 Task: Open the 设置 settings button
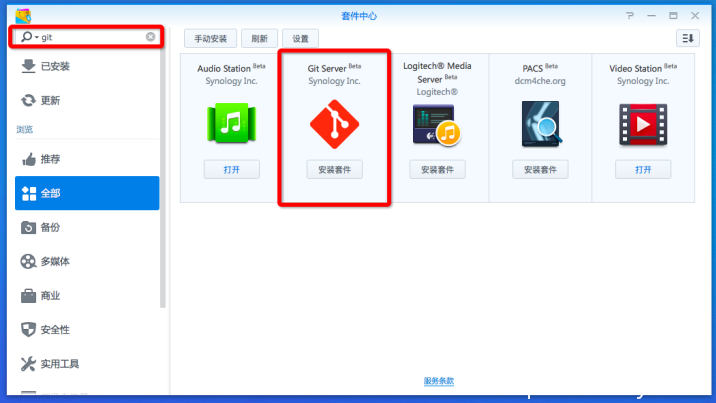(x=300, y=39)
